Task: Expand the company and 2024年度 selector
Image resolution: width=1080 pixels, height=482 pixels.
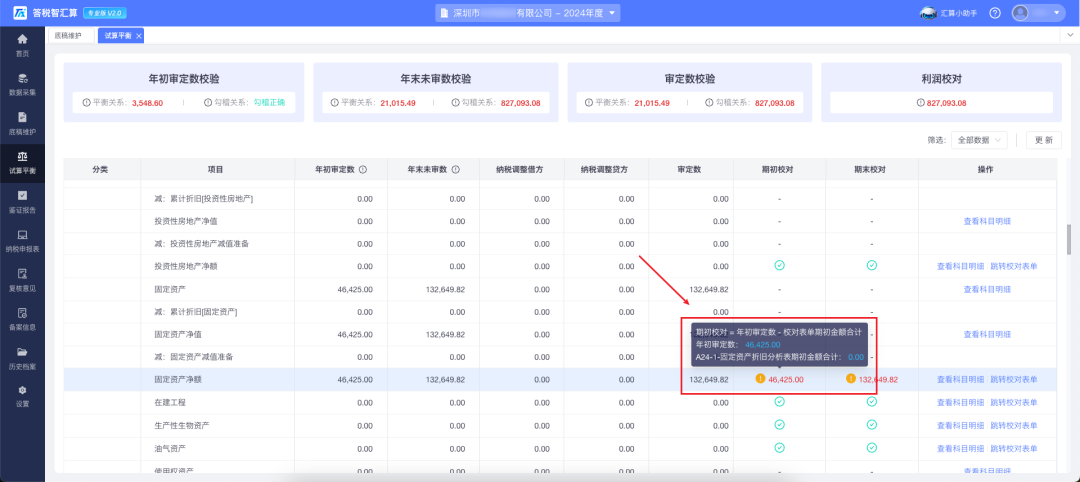Action: 528,13
